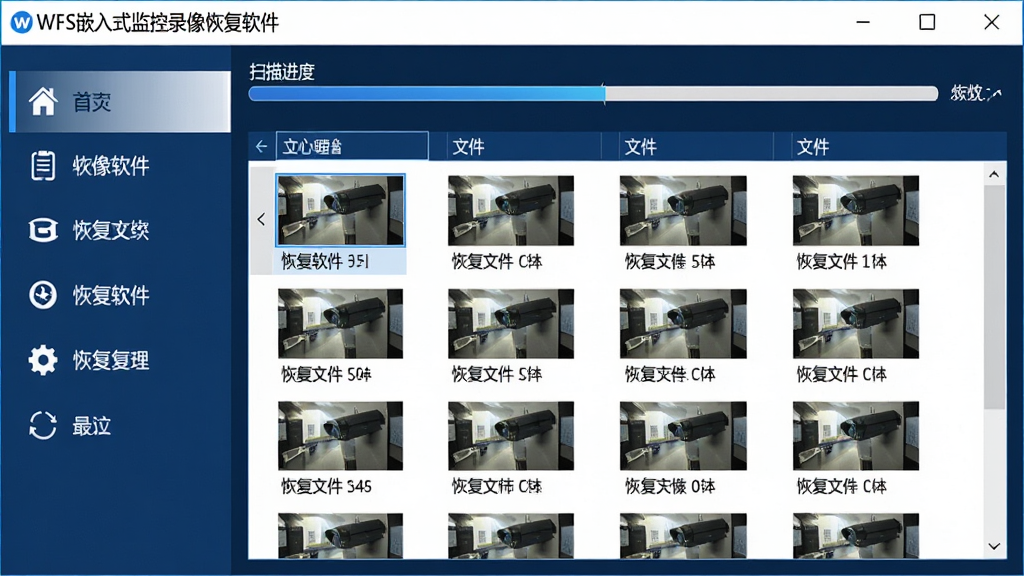Click the clipboard icon beside 恢像软件
This screenshot has width=1024, height=576.
pyautogui.click(x=43, y=165)
